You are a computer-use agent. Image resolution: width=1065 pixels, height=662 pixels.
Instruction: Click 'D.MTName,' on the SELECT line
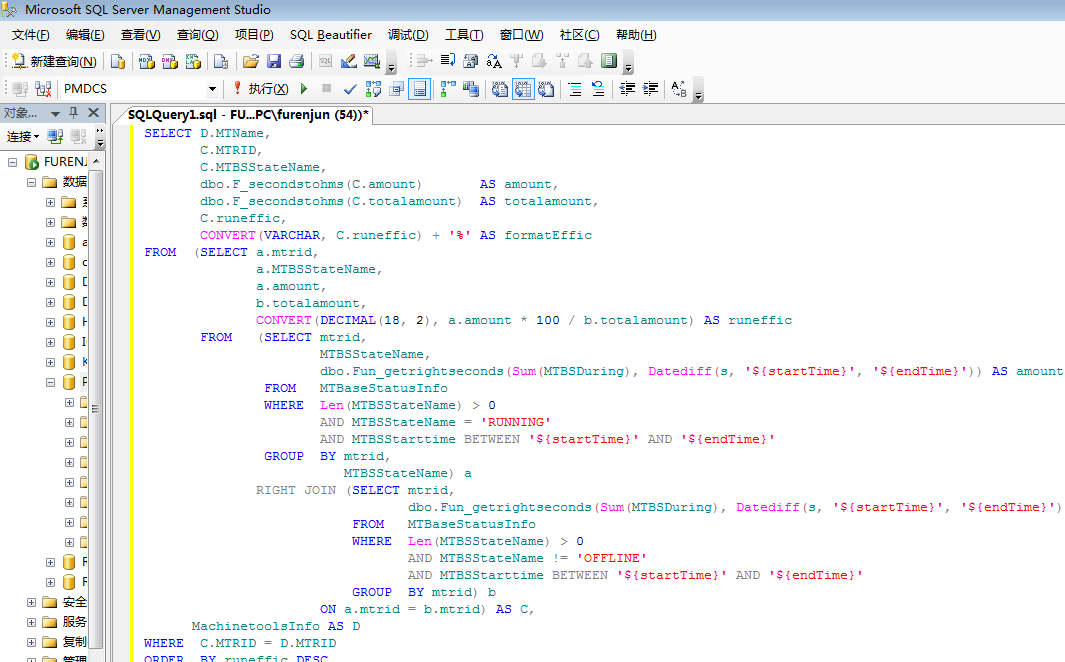point(235,133)
